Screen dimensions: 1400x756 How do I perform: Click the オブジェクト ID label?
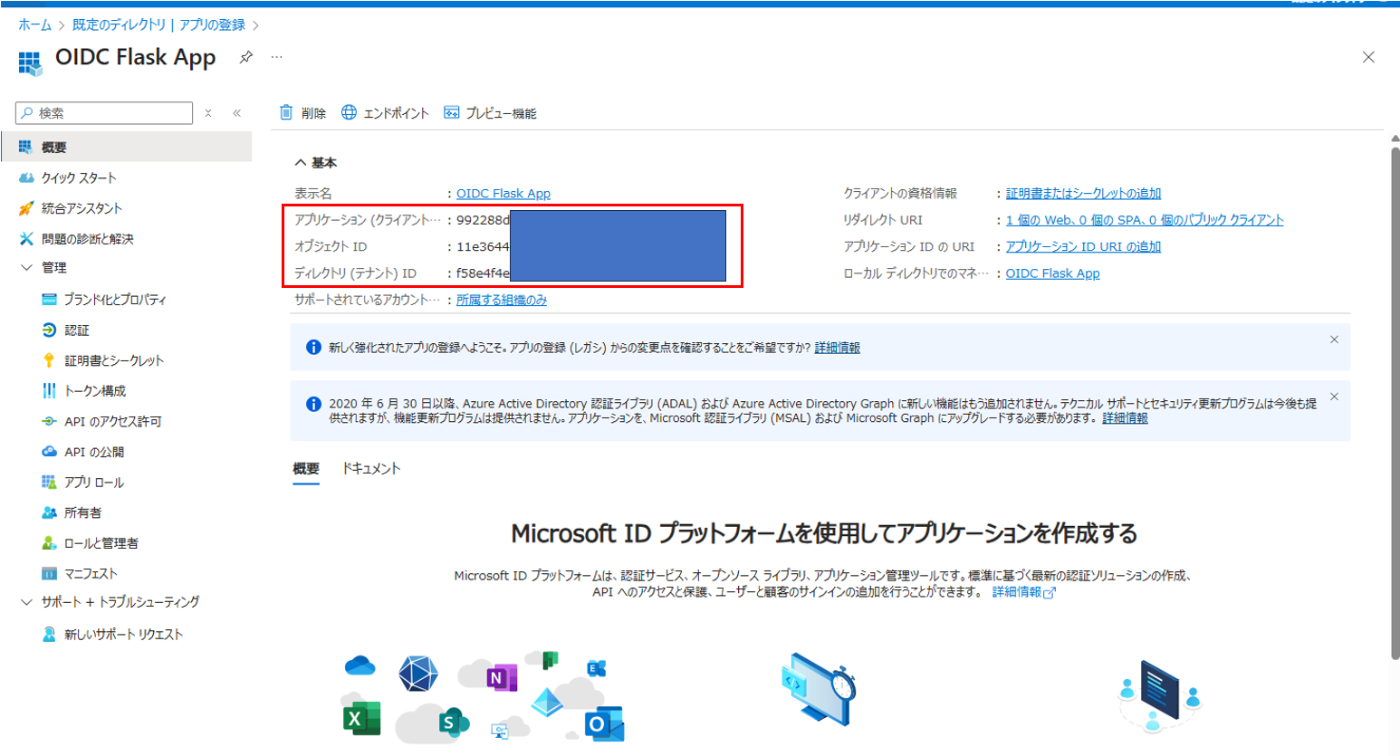[x=330, y=247]
